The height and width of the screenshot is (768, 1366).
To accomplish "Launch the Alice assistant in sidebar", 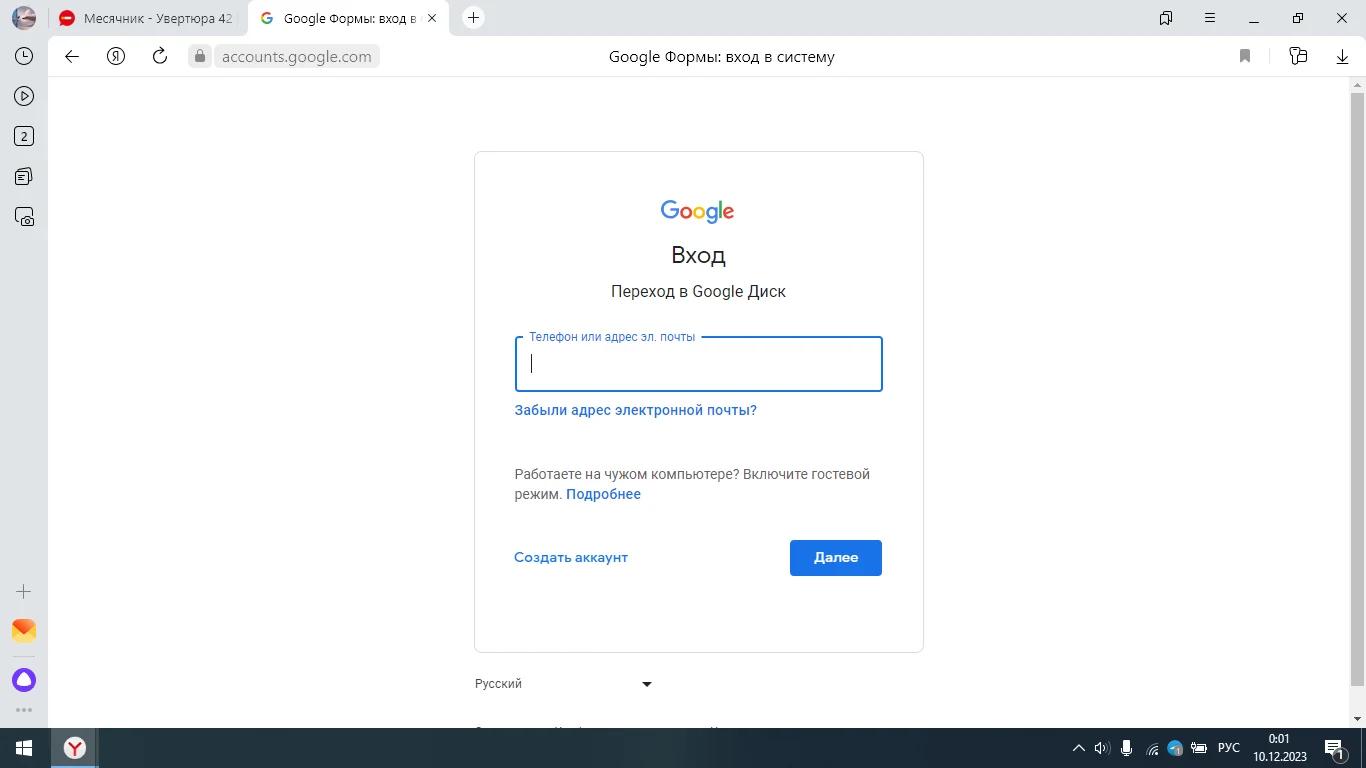I will click(24, 681).
